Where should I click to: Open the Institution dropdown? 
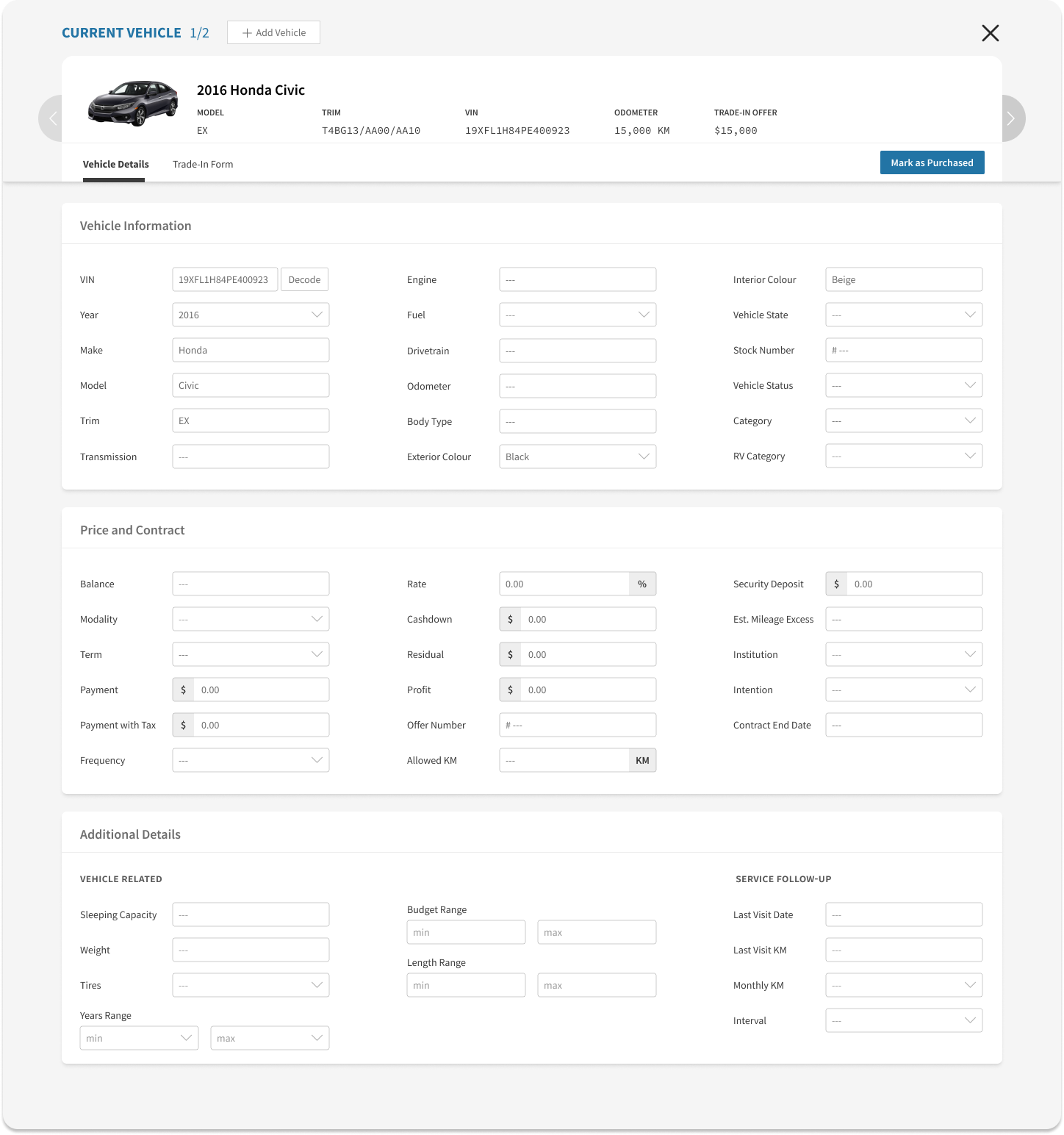point(903,654)
